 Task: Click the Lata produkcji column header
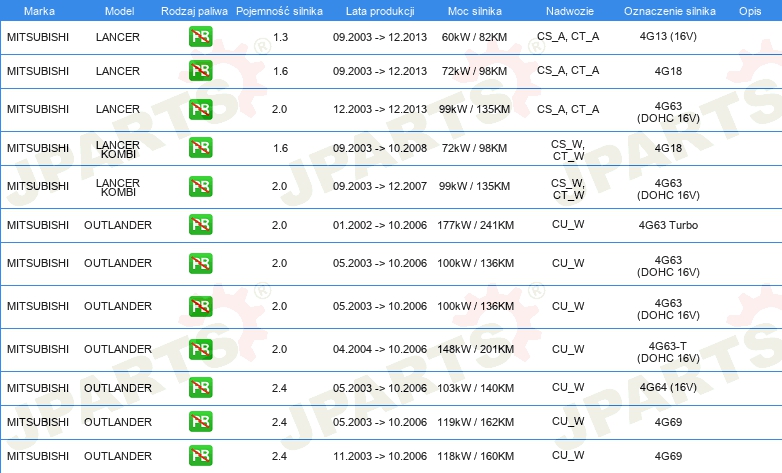pos(380,11)
